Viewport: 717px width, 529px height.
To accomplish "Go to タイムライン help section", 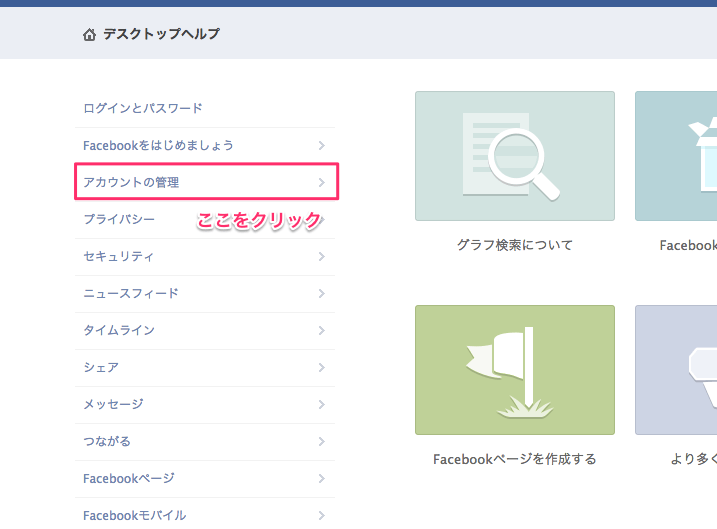I will point(119,331).
